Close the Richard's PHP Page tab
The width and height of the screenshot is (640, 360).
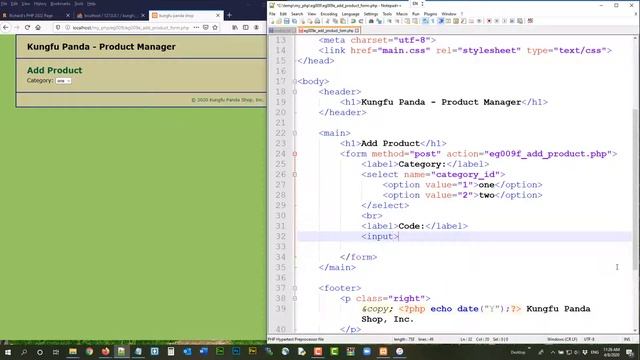[68, 16]
